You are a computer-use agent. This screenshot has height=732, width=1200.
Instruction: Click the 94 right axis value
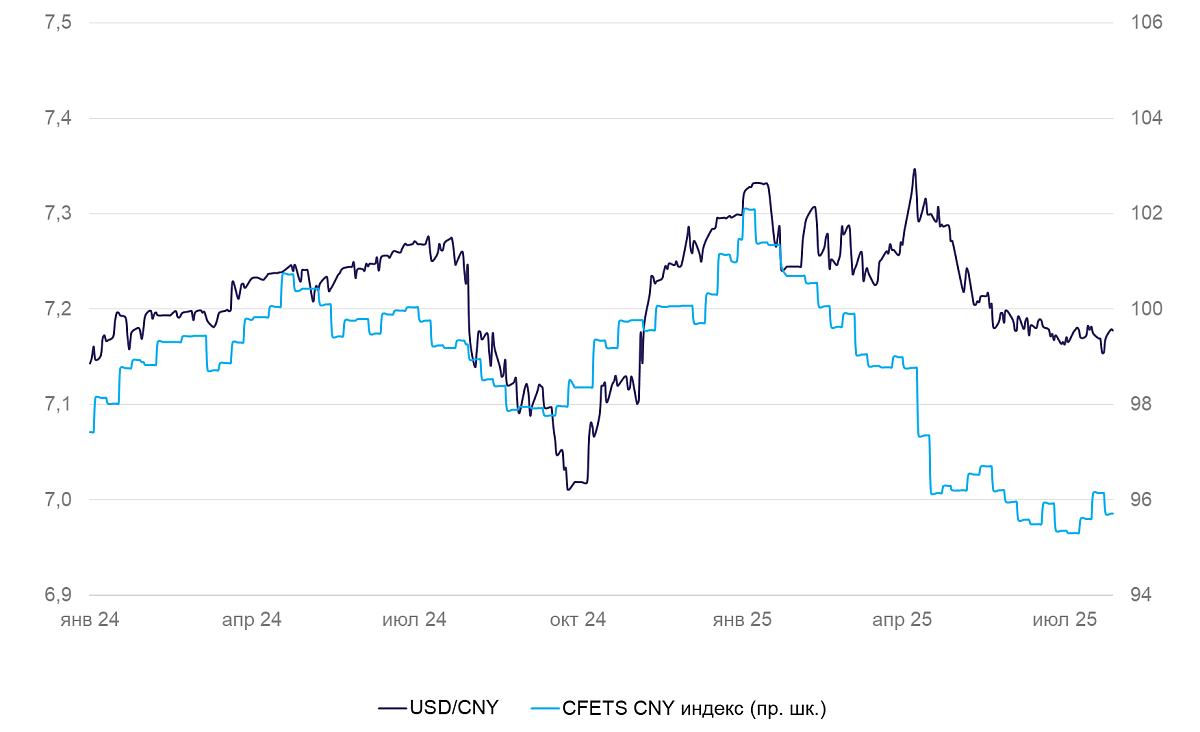[1141, 595]
